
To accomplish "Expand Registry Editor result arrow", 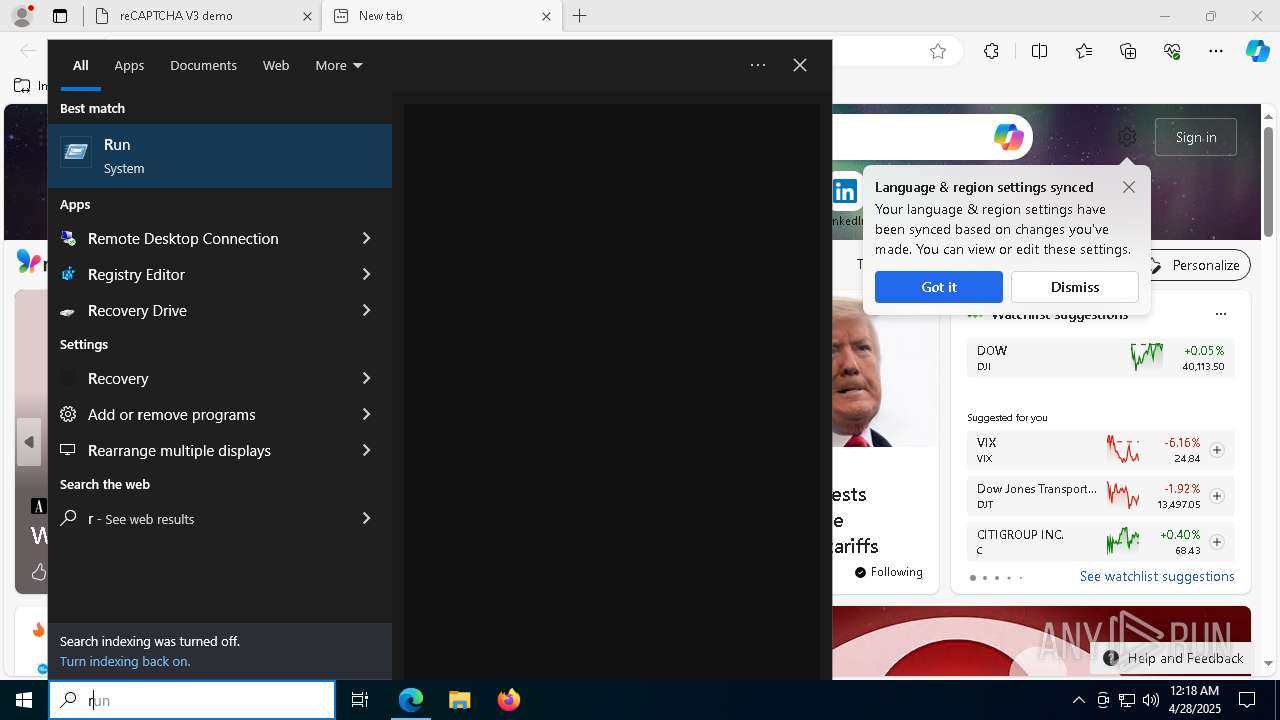I will pos(366,274).
